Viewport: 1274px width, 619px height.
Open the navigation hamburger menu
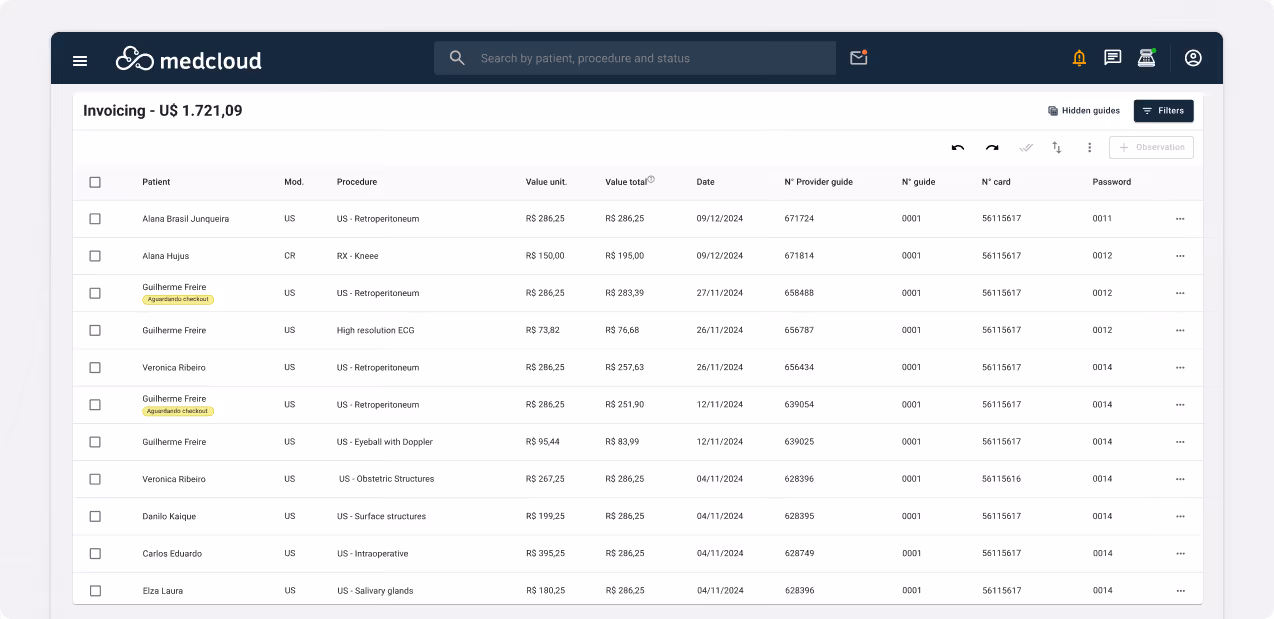(79, 60)
